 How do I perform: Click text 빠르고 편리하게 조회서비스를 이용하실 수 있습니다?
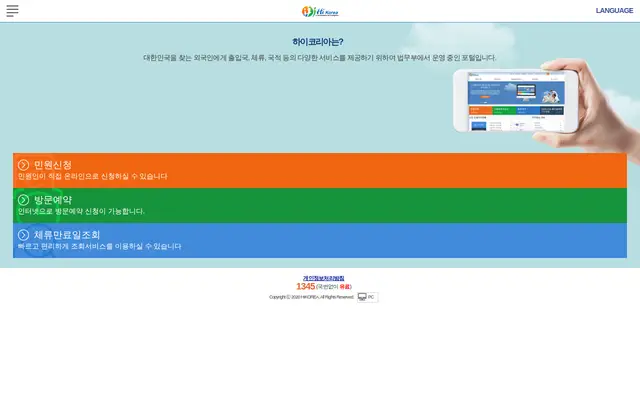tap(100, 247)
